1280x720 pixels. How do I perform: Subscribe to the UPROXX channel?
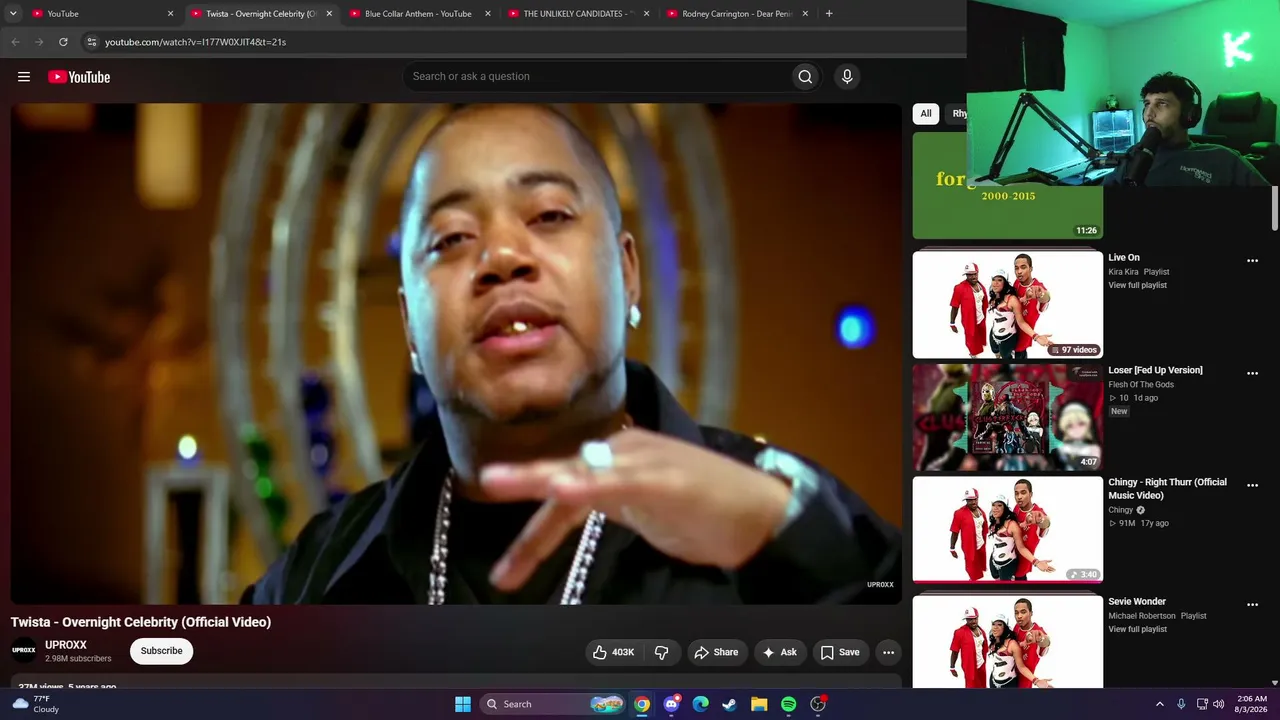[x=161, y=651]
